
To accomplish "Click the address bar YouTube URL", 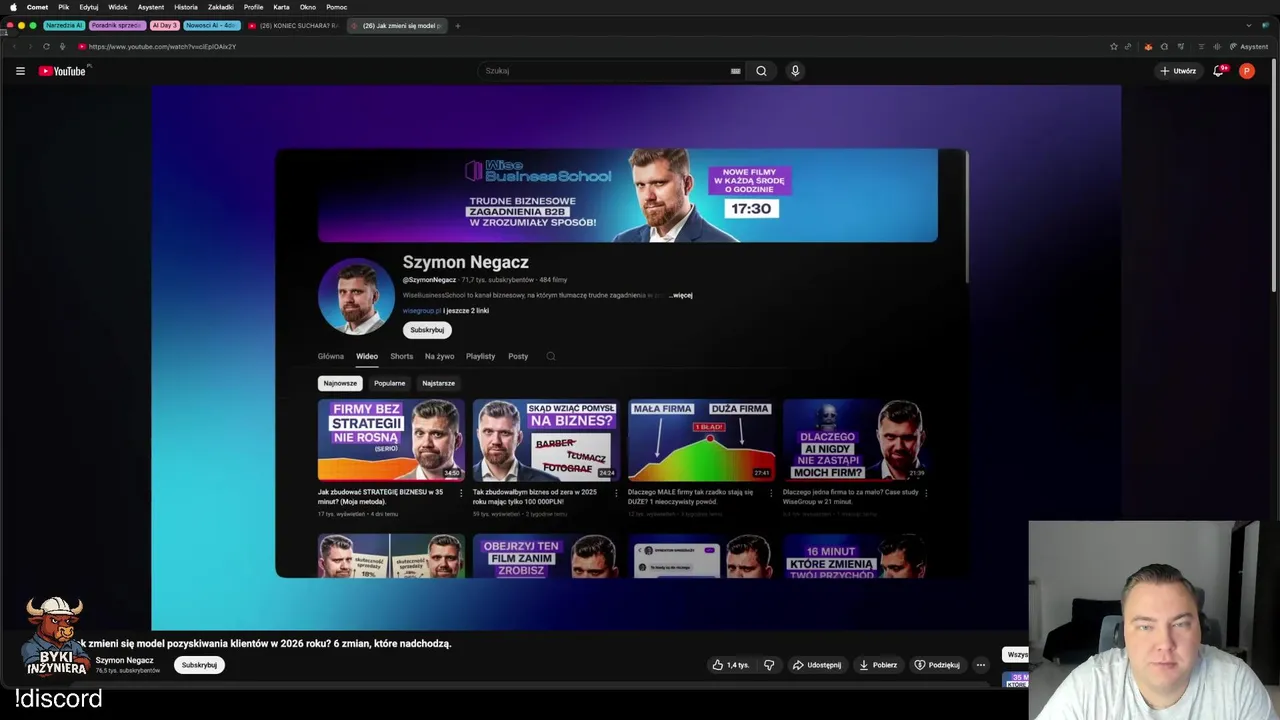I will (162, 46).
